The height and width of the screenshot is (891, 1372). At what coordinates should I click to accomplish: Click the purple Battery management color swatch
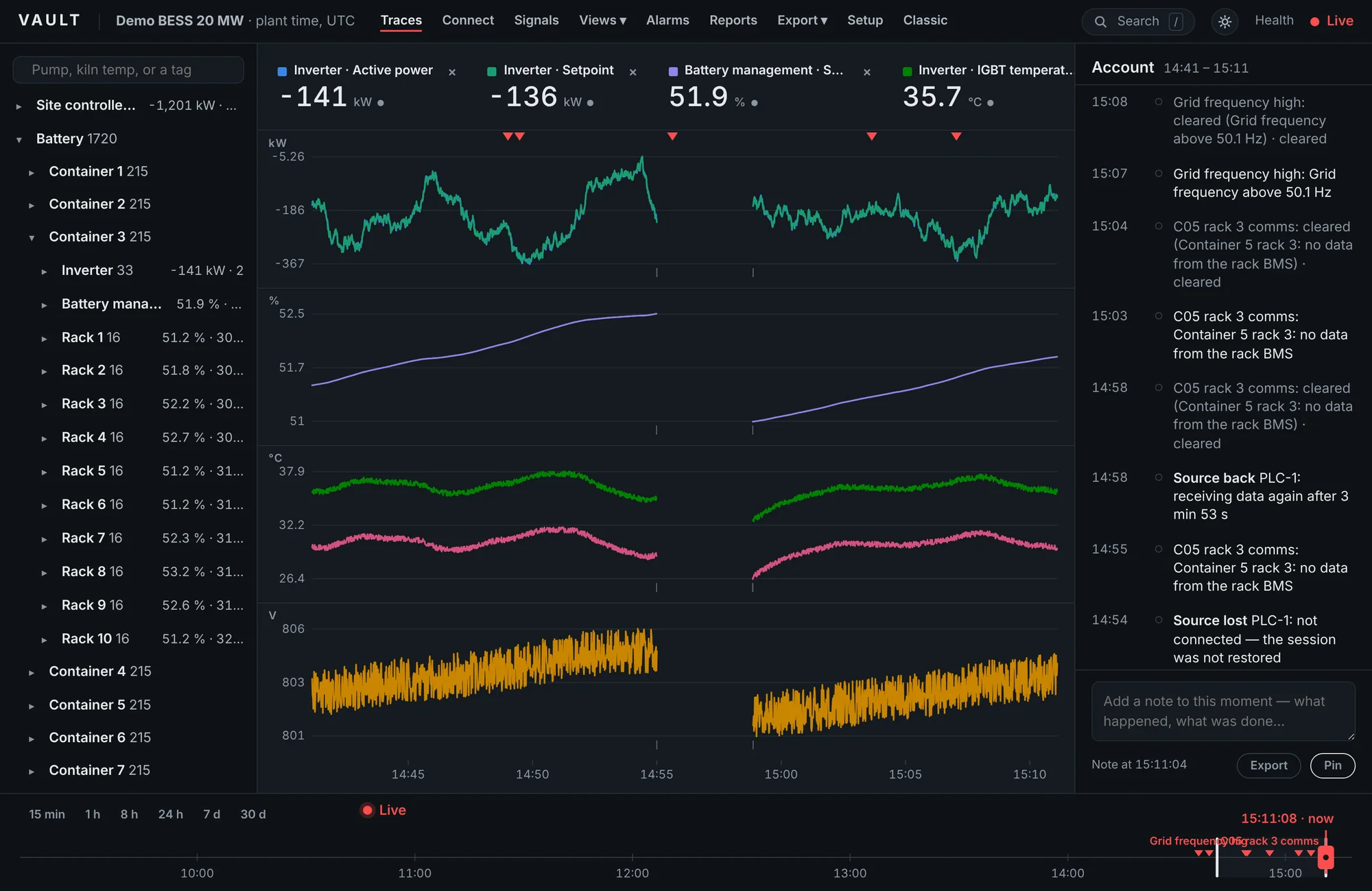click(x=673, y=71)
